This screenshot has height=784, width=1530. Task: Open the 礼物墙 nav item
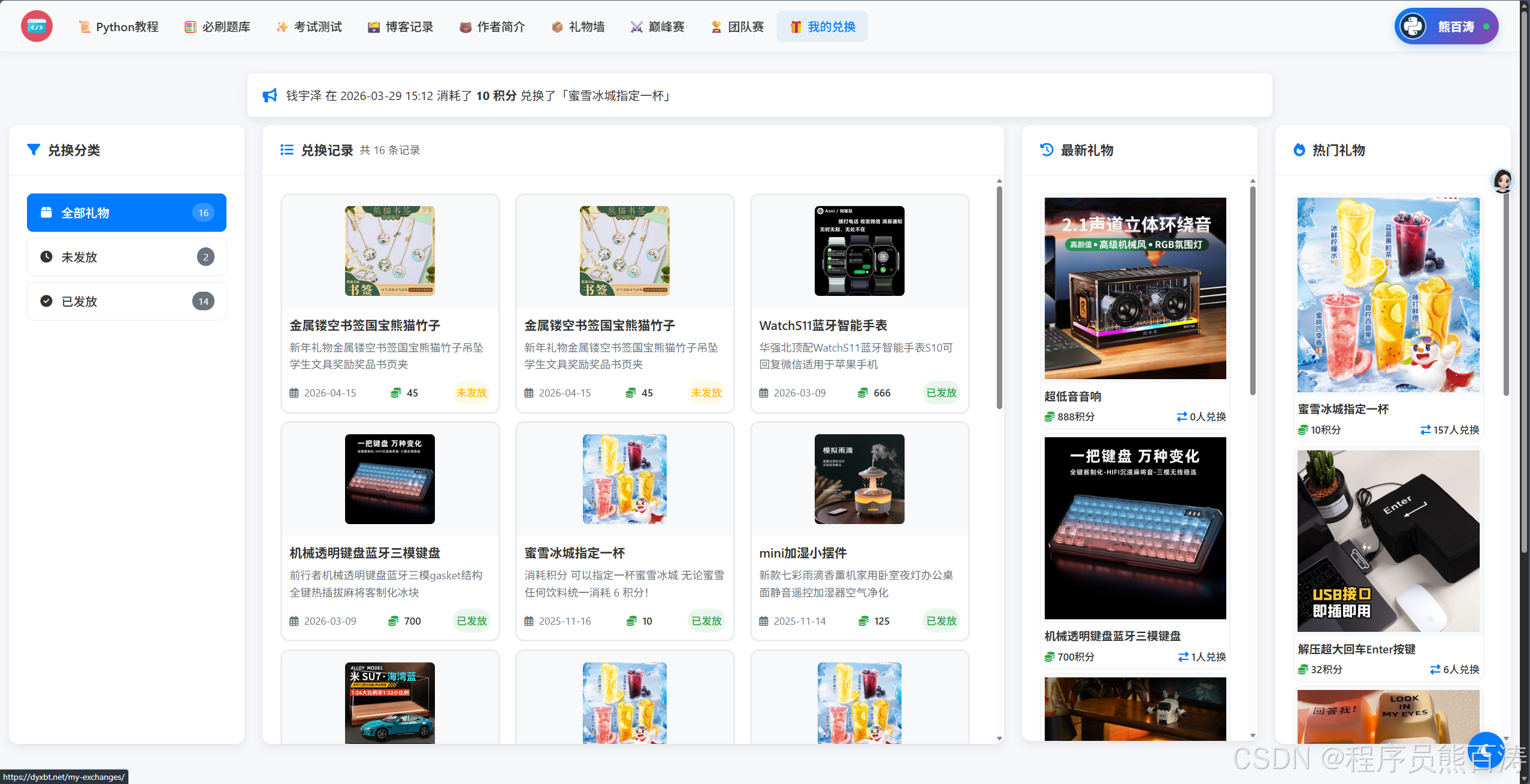pyautogui.click(x=578, y=26)
